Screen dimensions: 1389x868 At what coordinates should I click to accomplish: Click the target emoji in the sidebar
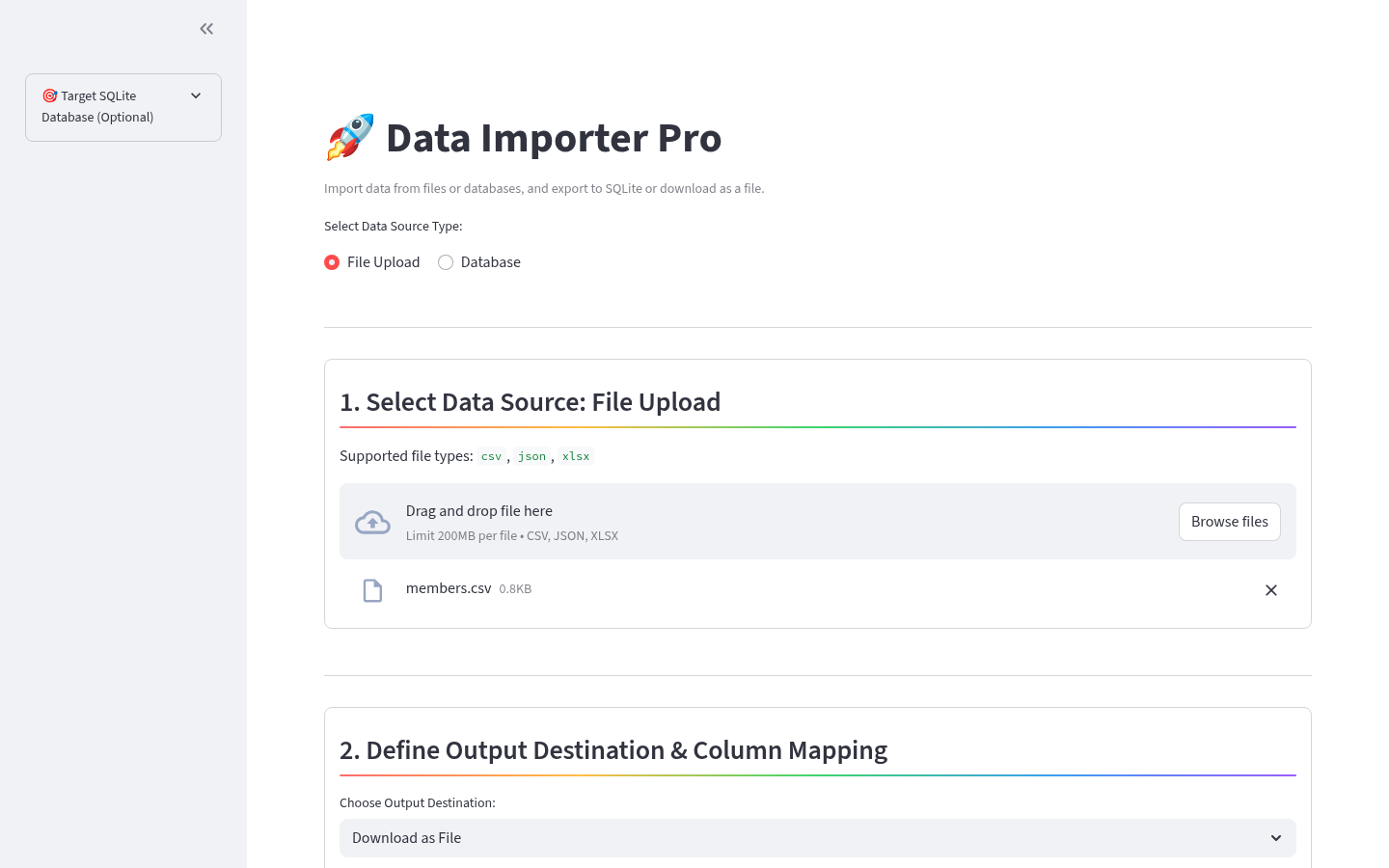(x=49, y=95)
